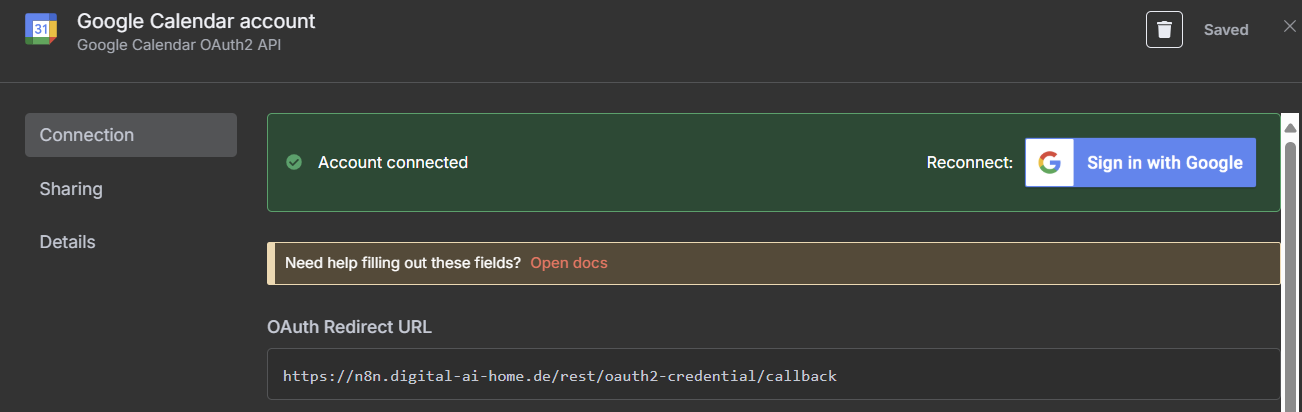1302x412 pixels.
Task: Click the green connected checkmark icon
Action: click(x=294, y=162)
